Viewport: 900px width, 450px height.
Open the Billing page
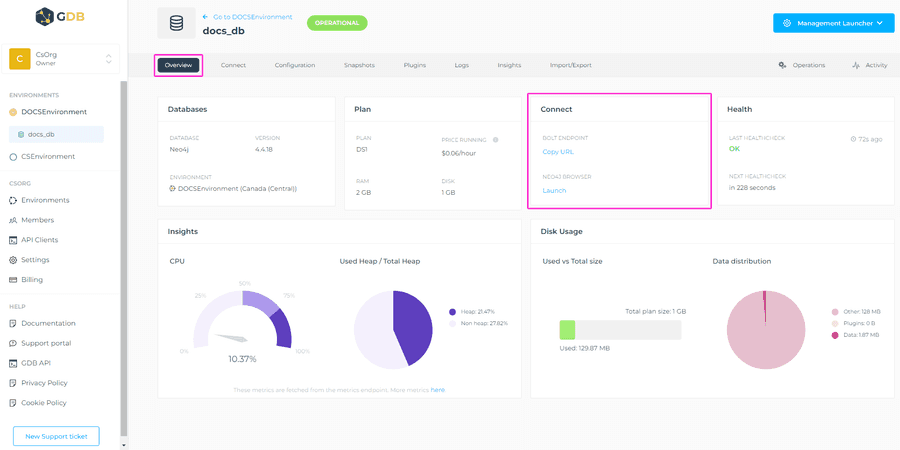click(x=32, y=280)
